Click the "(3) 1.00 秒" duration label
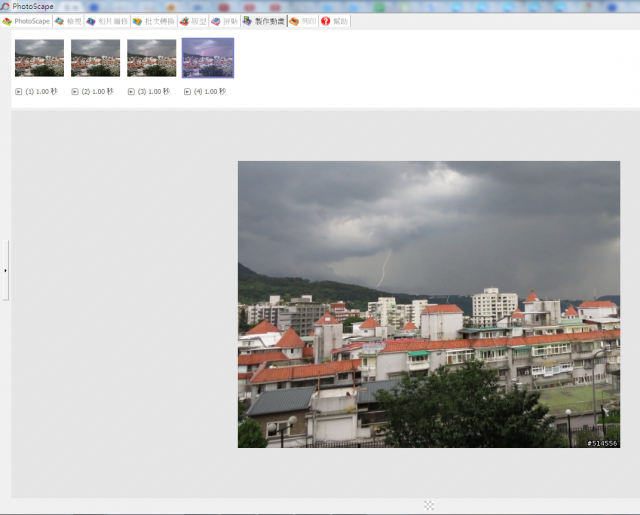The width and height of the screenshot is (640, 515). [x=154, y=91]
